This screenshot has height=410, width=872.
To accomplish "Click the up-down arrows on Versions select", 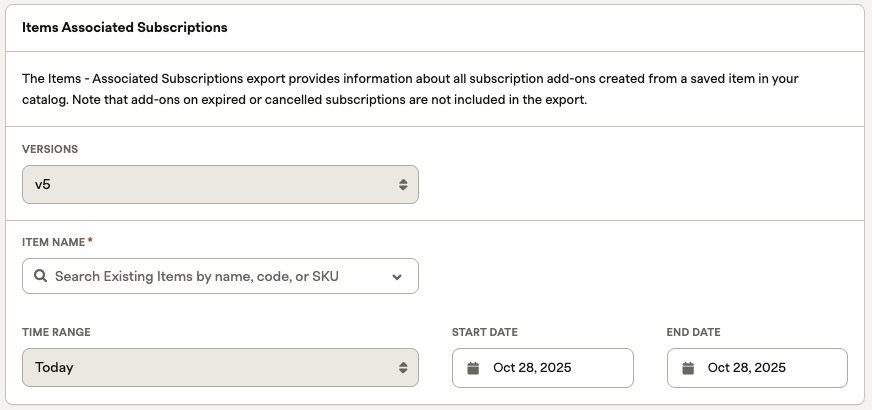I will tap(403, 185).
